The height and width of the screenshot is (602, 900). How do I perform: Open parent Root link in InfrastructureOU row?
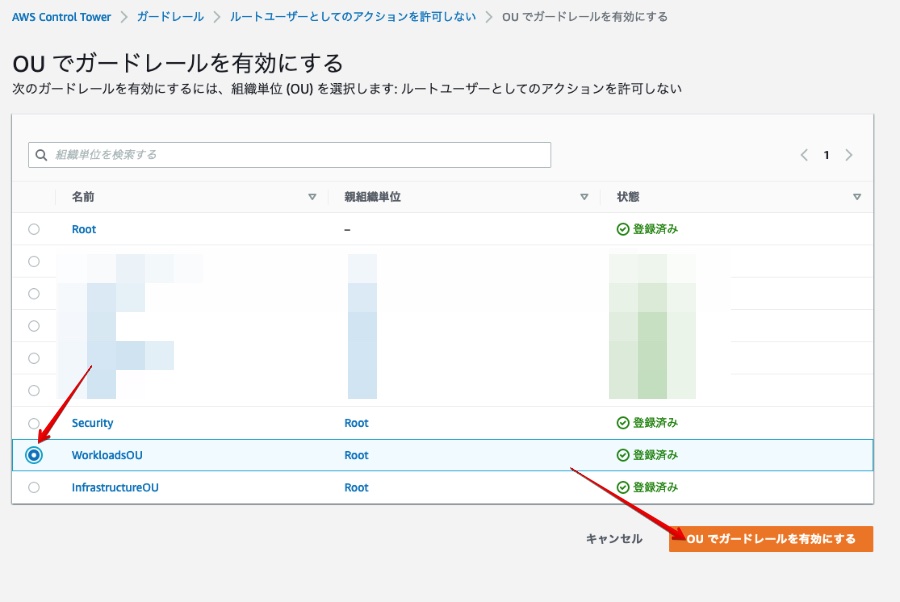coord(356,487)
